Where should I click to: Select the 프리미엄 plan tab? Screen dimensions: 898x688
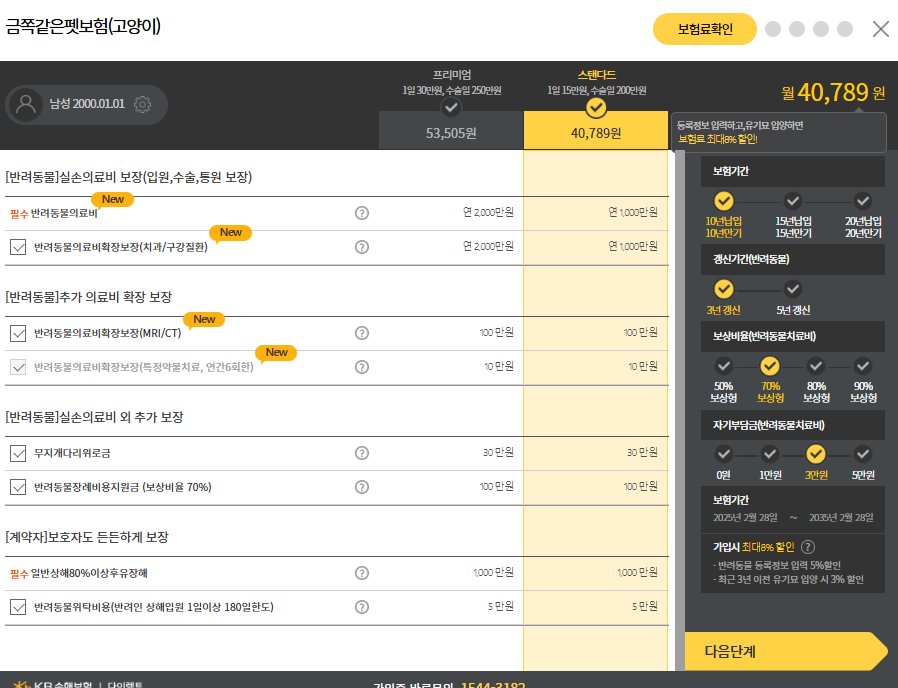[x=451, y=108]
